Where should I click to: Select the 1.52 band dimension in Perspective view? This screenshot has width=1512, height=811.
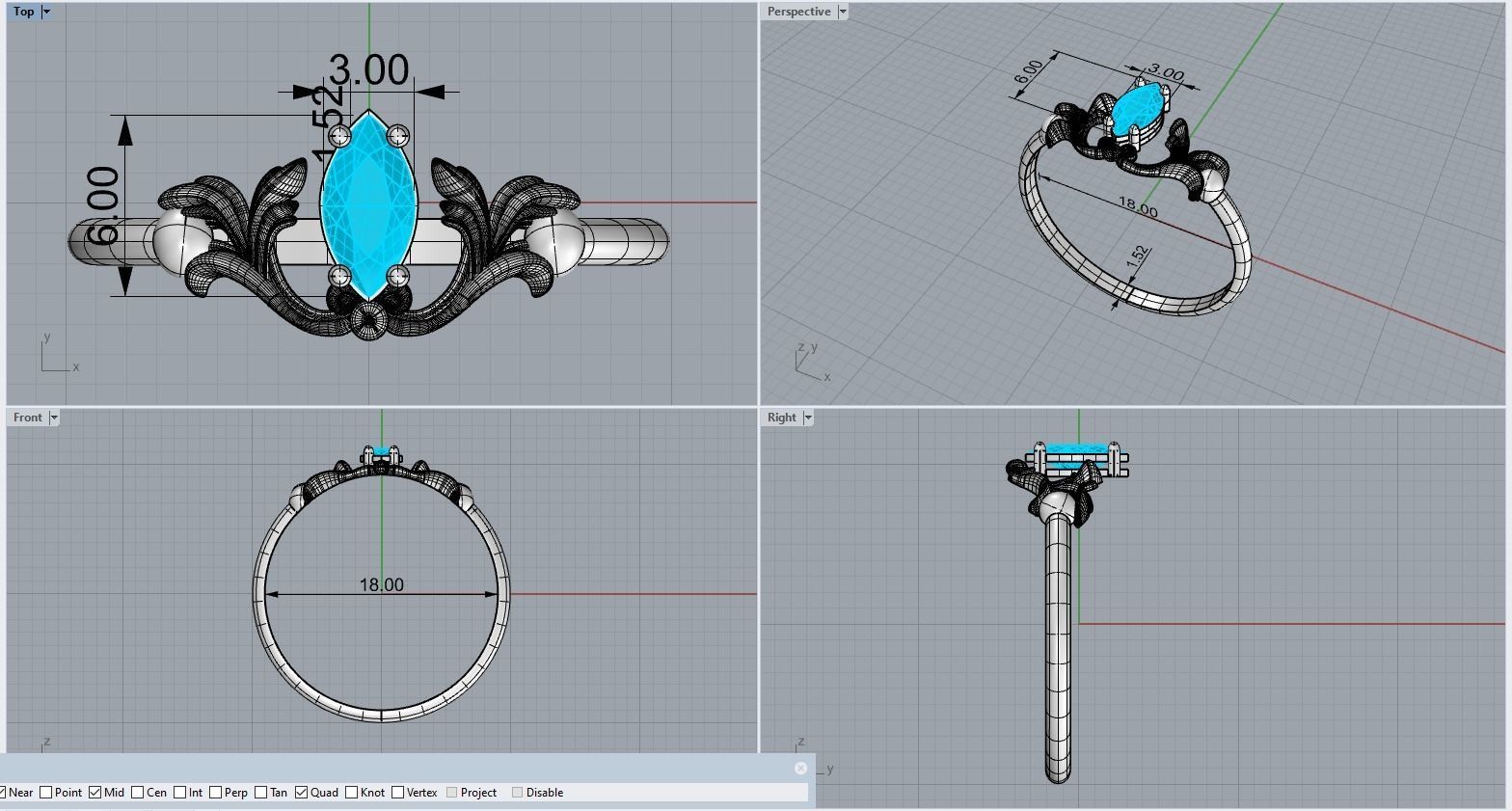click(1138, 256)
